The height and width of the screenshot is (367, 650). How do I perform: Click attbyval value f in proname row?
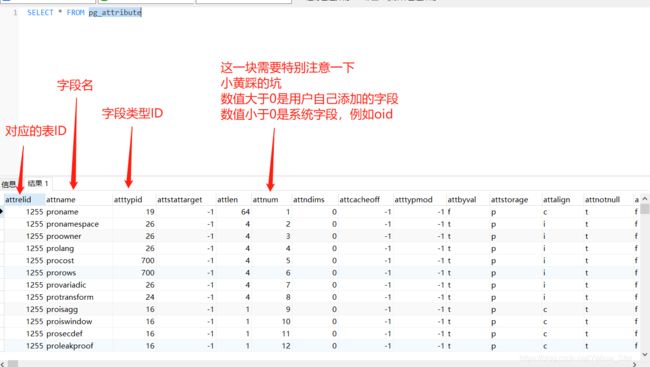point(449,212)
